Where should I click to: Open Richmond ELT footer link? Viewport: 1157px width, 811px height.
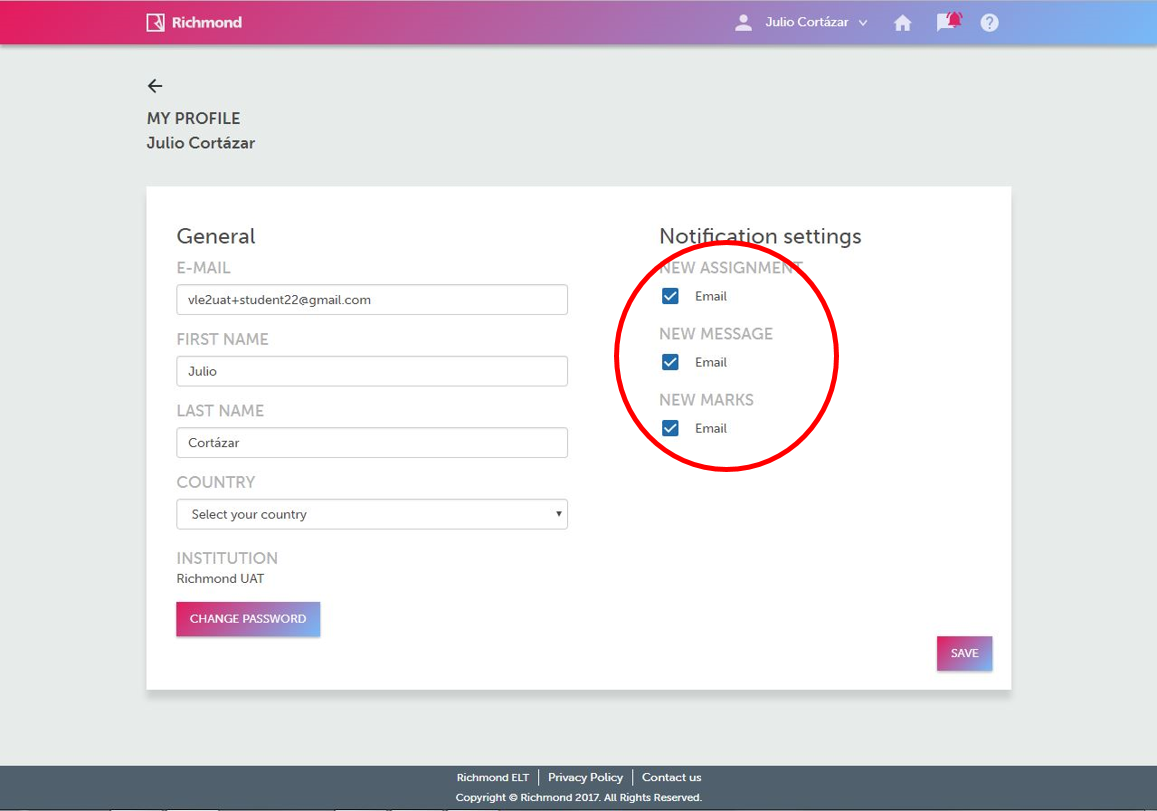[493, 777]
